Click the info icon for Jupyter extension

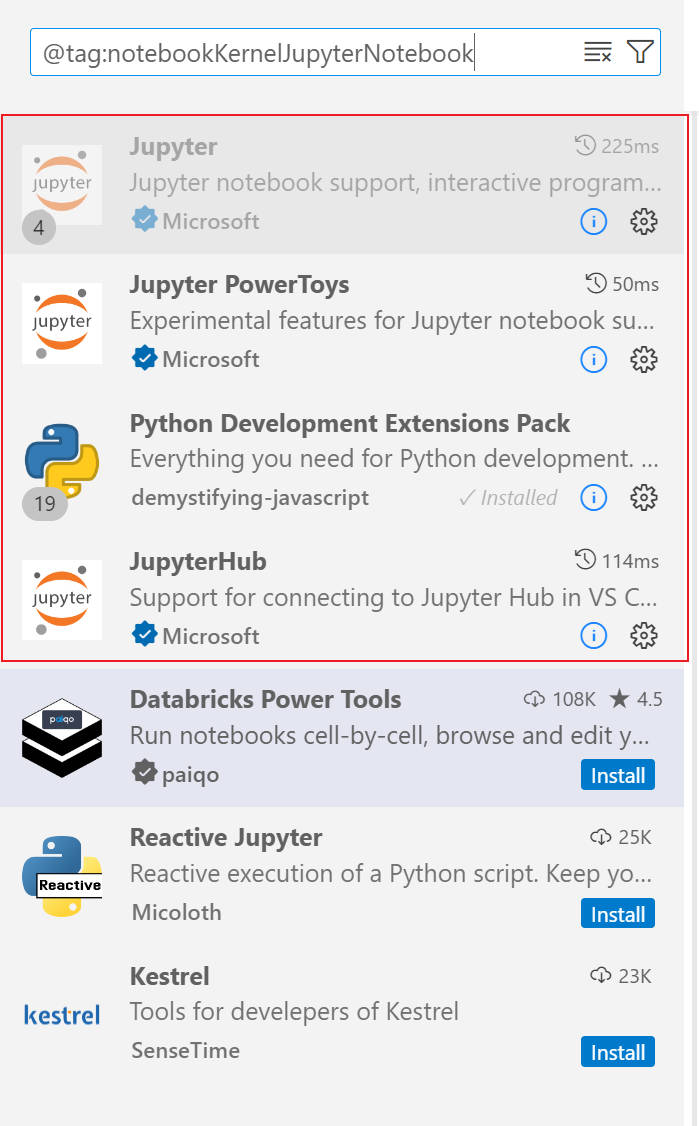click(x=594, y=222)
